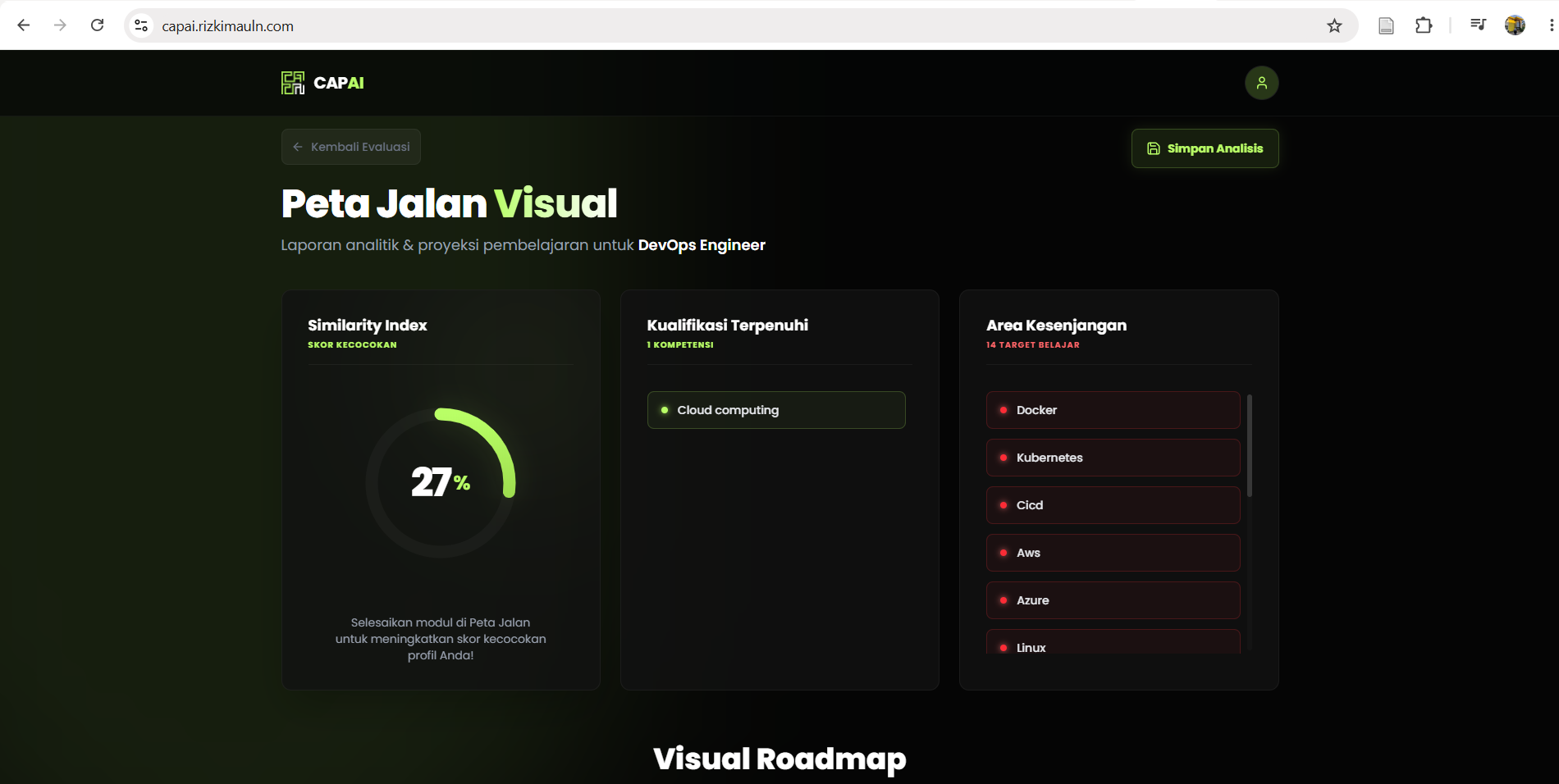Open the media control icon in toolbar
1559x784 pixels.
click(x=1478, y=25)
